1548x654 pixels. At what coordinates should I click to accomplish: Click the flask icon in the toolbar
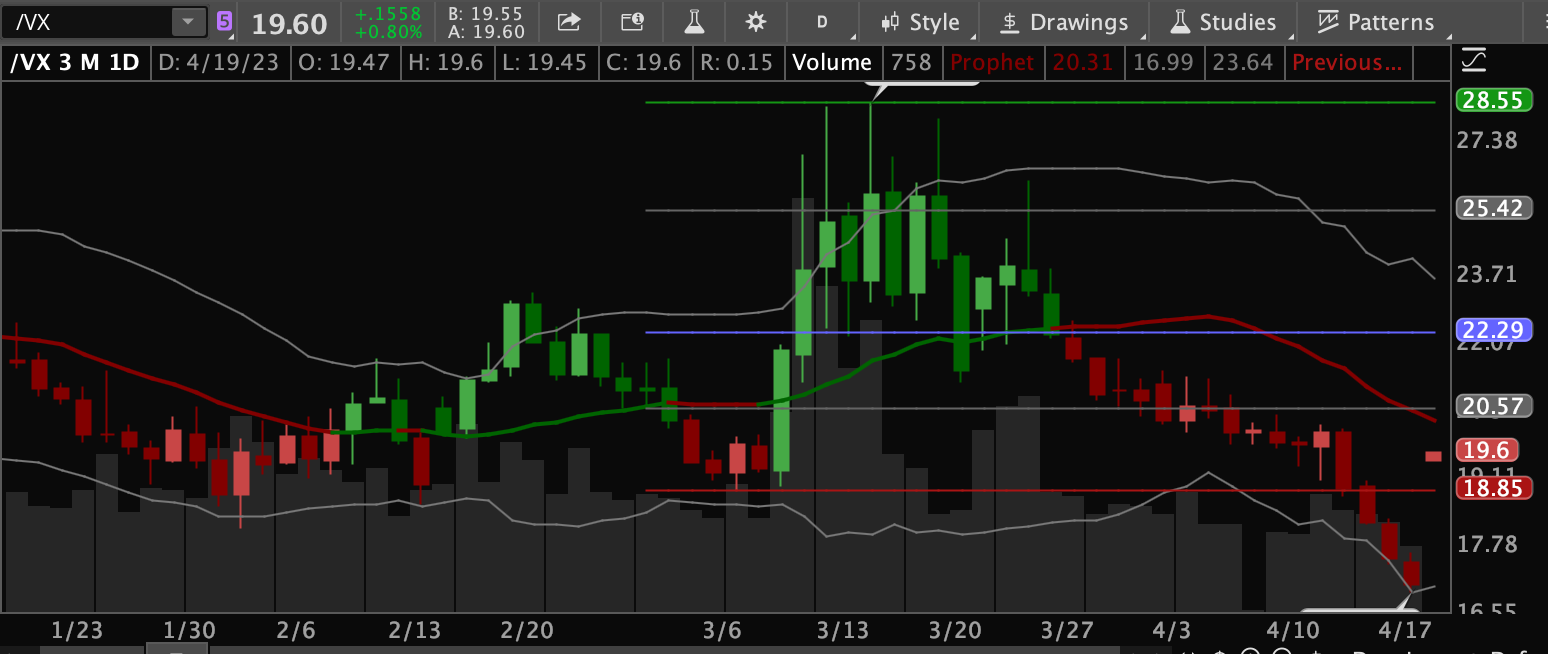click(x=694, y=21)
